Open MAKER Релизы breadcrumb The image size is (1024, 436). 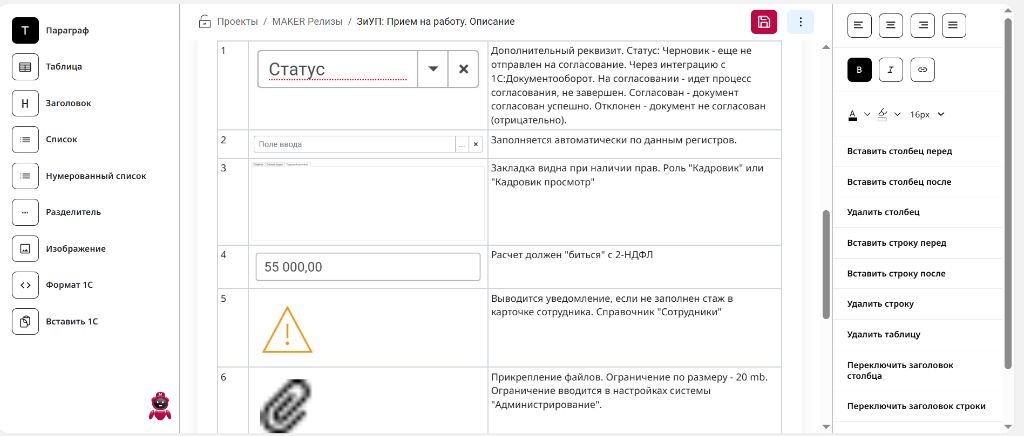[307, 22]
